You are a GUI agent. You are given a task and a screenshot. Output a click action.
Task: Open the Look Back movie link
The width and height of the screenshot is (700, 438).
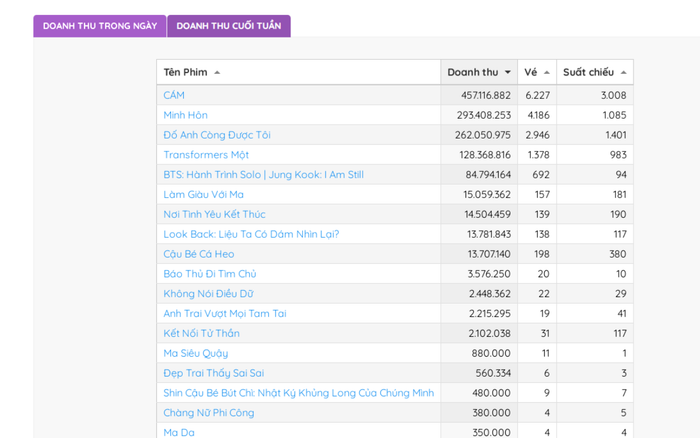tap(251, 234)
